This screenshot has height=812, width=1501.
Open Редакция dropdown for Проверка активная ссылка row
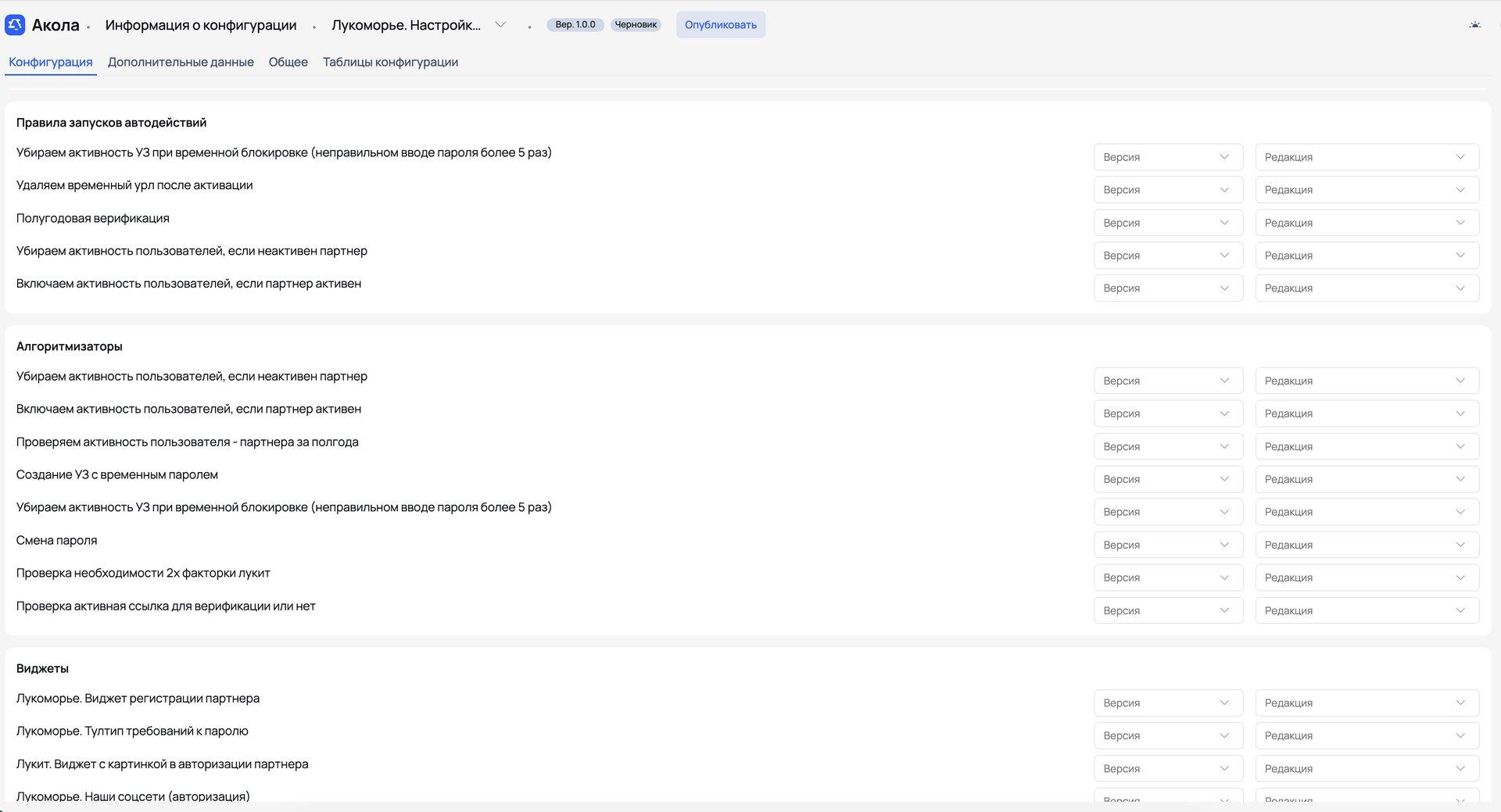pos(1367,610)
